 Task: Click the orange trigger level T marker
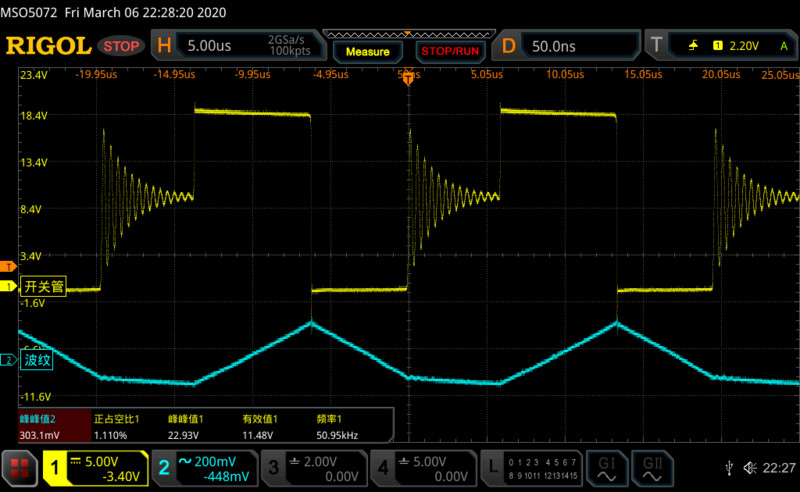[7, 267]
